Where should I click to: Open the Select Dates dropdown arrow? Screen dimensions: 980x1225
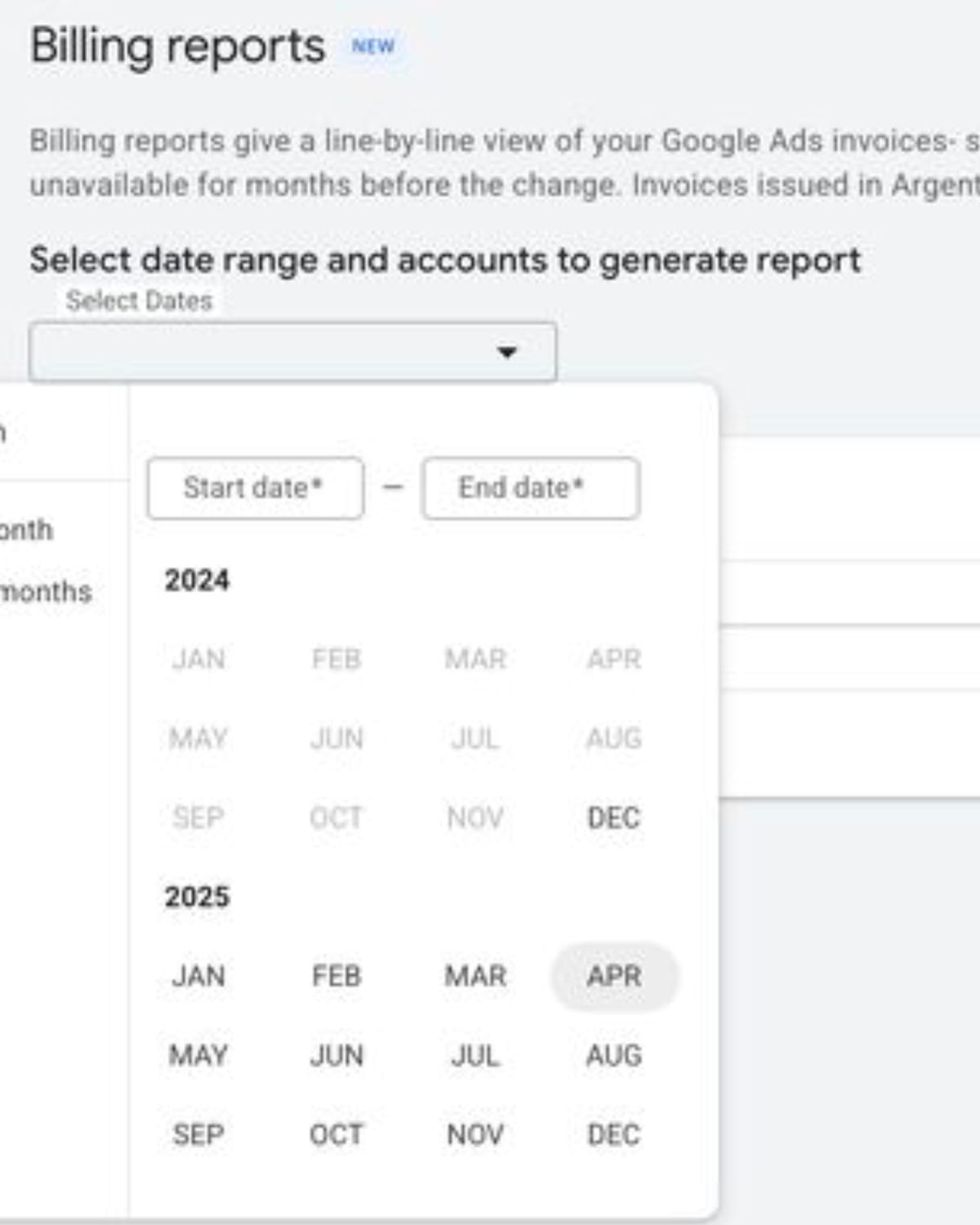pos(506,353)
